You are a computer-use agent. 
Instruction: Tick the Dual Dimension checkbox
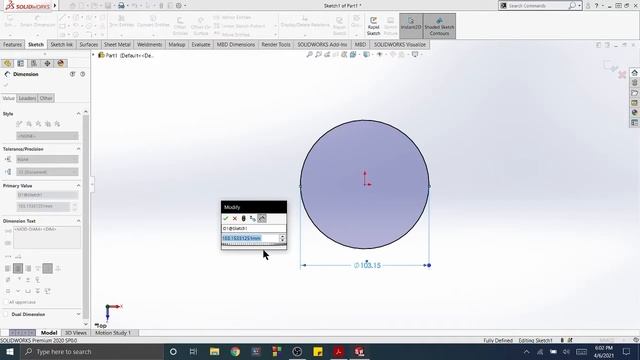pyautogui.click(x=6, y=314)
